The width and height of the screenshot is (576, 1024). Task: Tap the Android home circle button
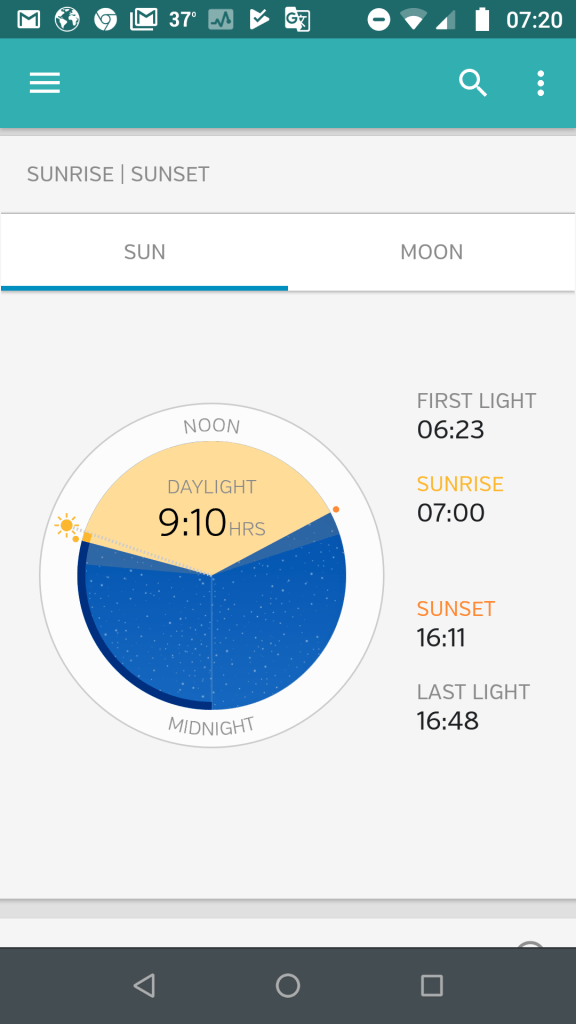(x=288, y=985)
